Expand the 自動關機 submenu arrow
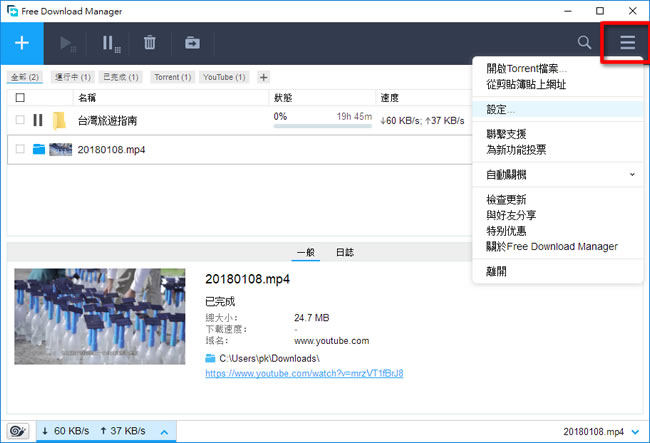The image size is (650, 443). click(632, 174)
